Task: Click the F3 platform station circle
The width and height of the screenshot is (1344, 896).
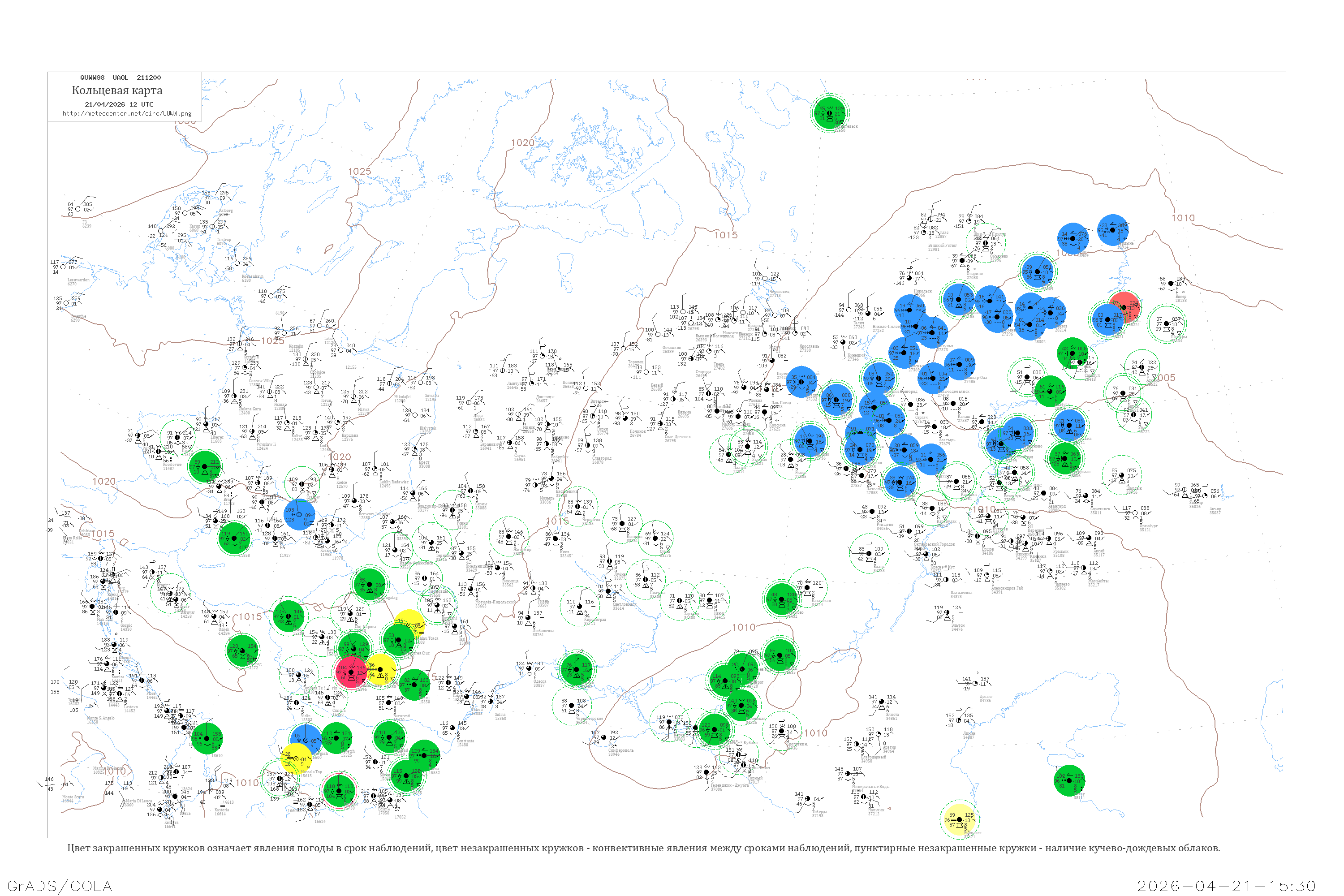Action: point(78,209)
